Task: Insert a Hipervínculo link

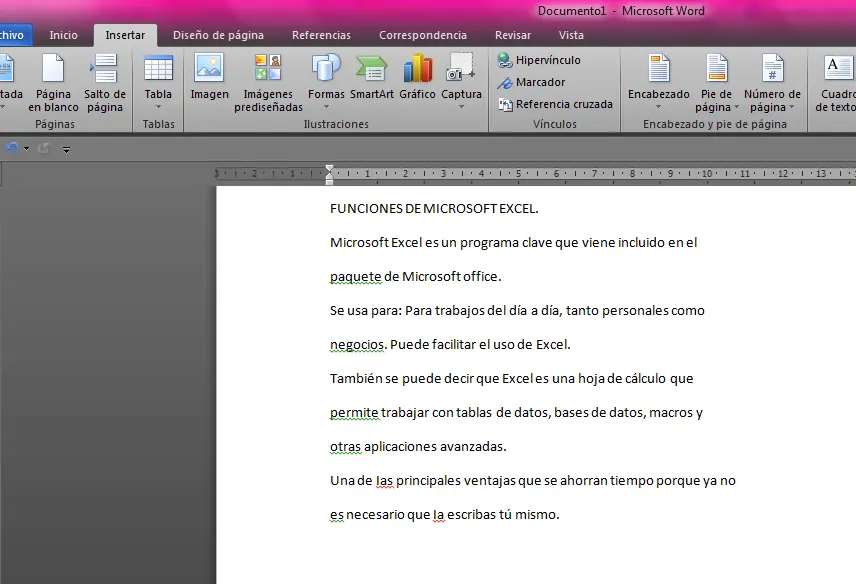Action: click(539, 60)
